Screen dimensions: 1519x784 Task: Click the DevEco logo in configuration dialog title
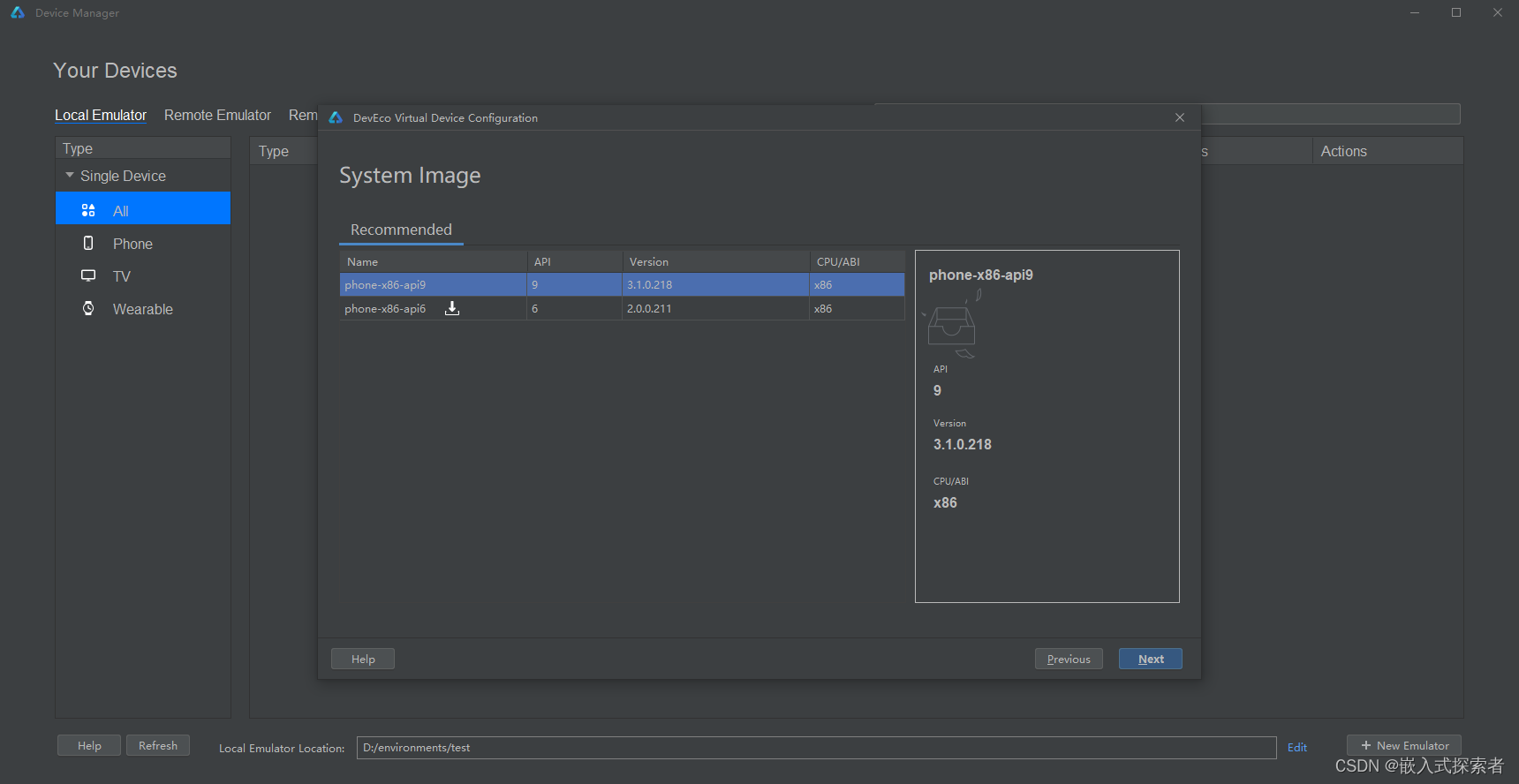pos(336,117)
